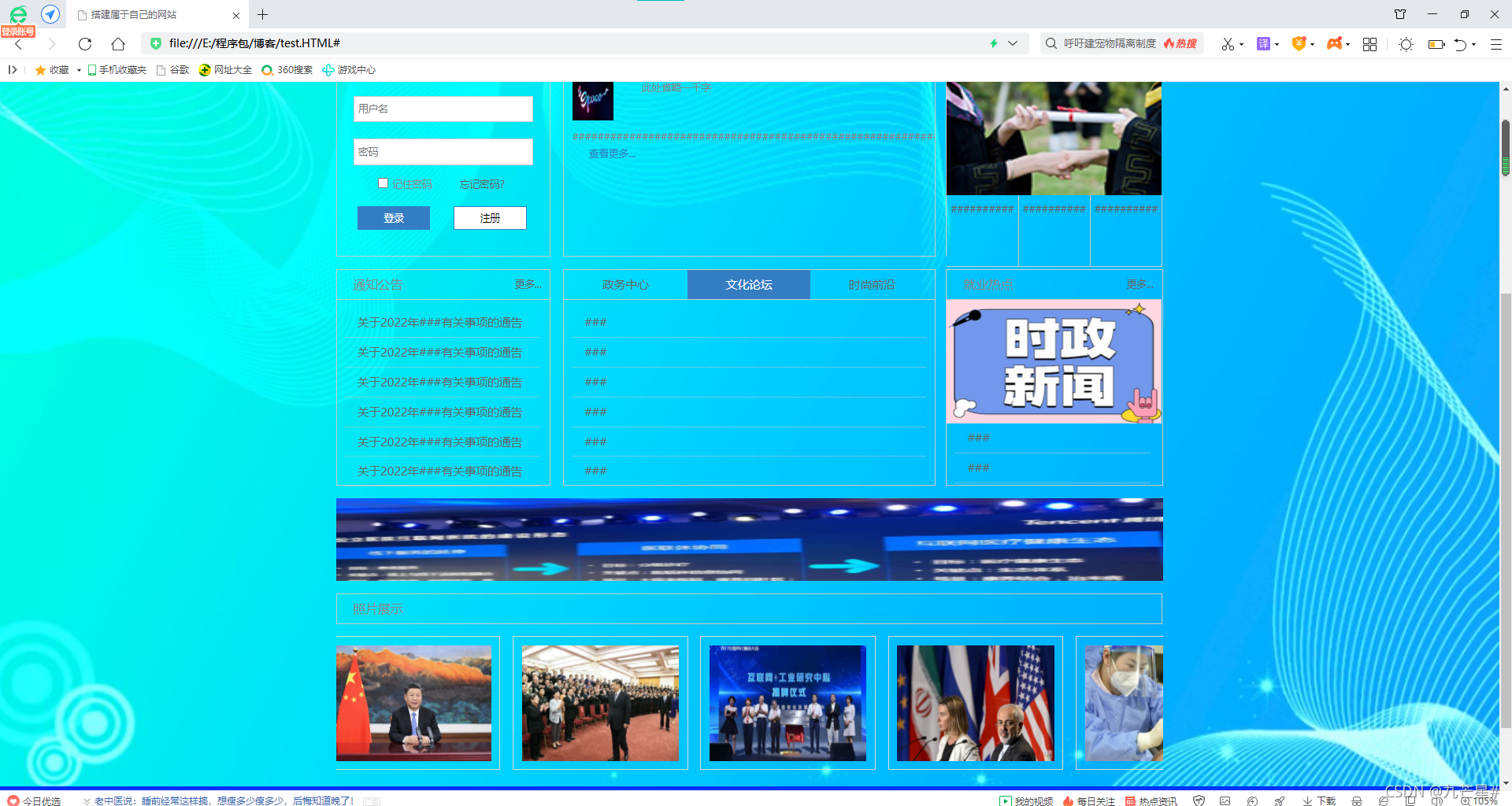The image size is (1512, 806).
Task: Click 我的视频 in status bar
Action: (x=1027, y=800)
